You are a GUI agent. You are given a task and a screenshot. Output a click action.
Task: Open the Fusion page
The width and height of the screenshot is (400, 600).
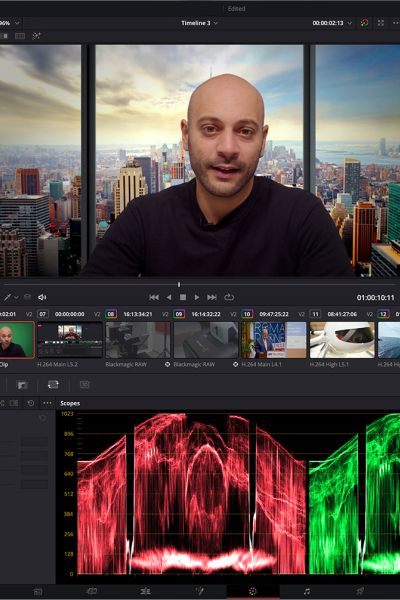point(199,592)
